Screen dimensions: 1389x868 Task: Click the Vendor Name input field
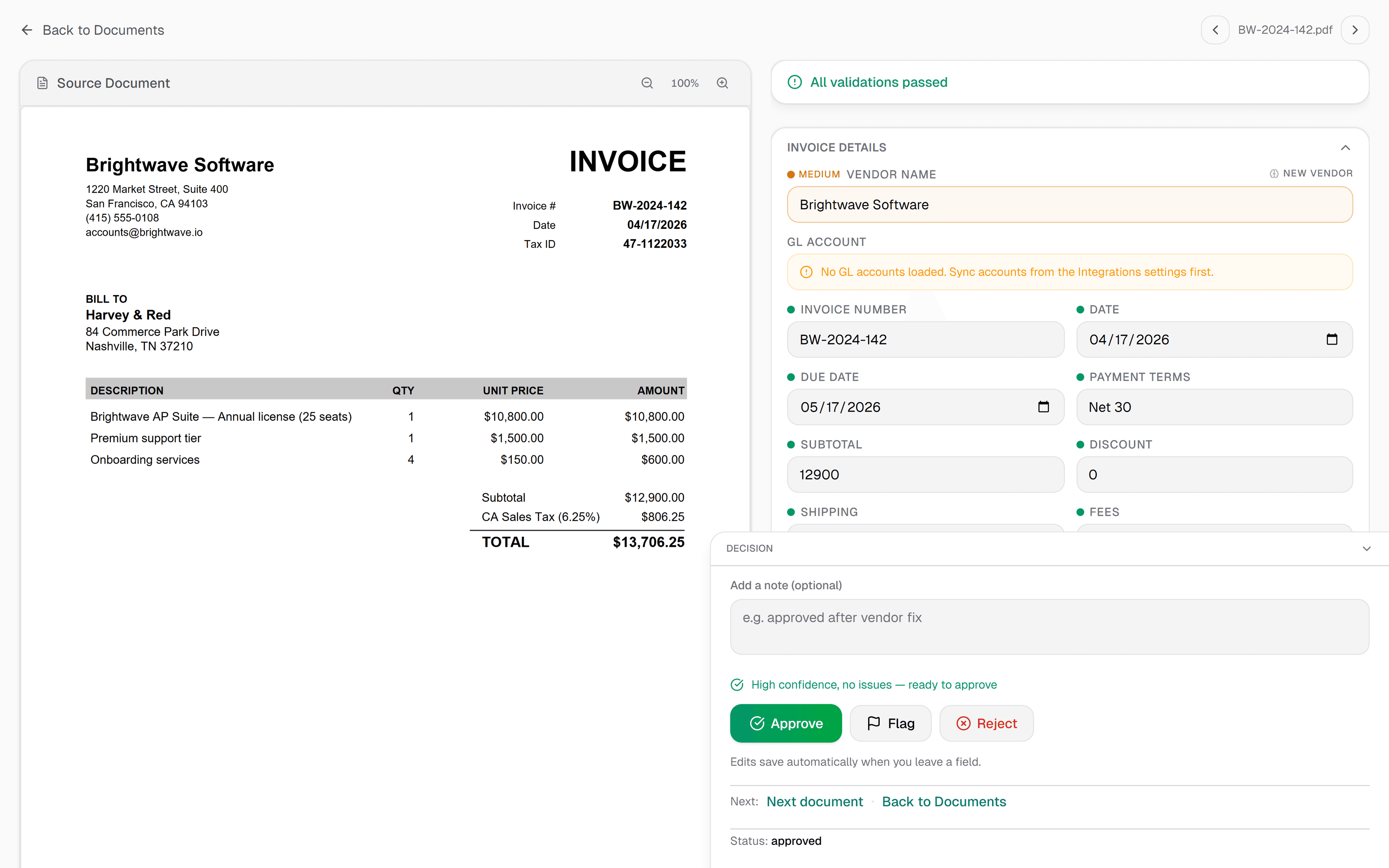pyautogui.click(x=1069, y=205)
